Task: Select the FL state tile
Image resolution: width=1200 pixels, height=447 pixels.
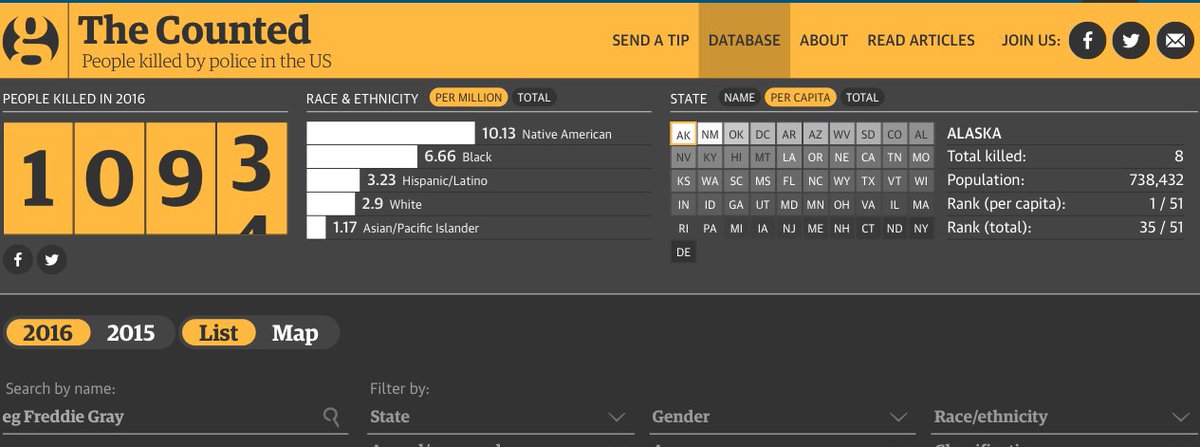Action: pyautogui.click(x=789, y=181)
